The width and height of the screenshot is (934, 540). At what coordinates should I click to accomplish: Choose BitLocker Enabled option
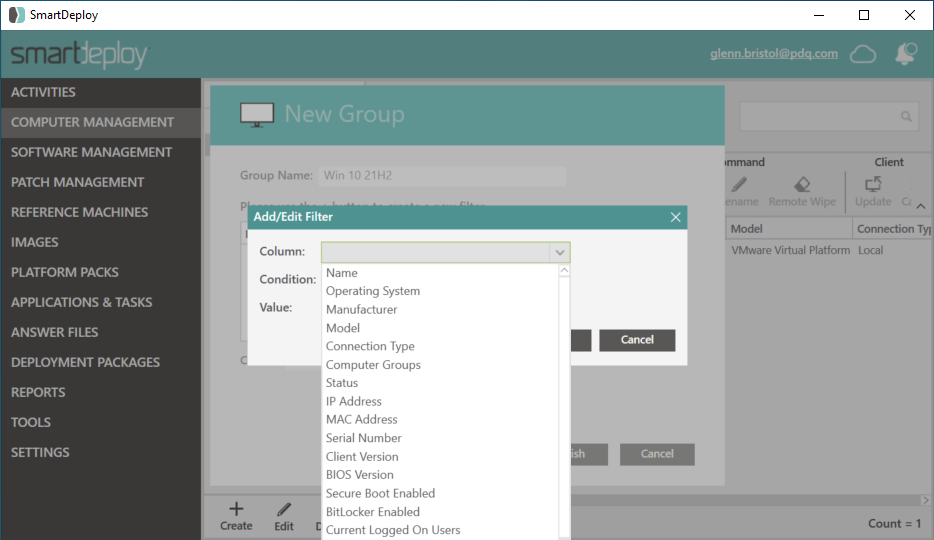373,512
